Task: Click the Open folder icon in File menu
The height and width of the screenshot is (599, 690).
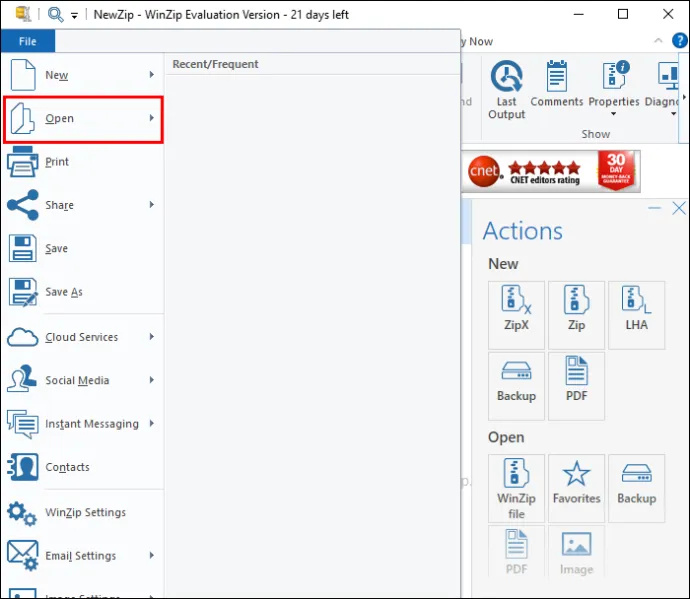Action: click(x=22, y=118)
